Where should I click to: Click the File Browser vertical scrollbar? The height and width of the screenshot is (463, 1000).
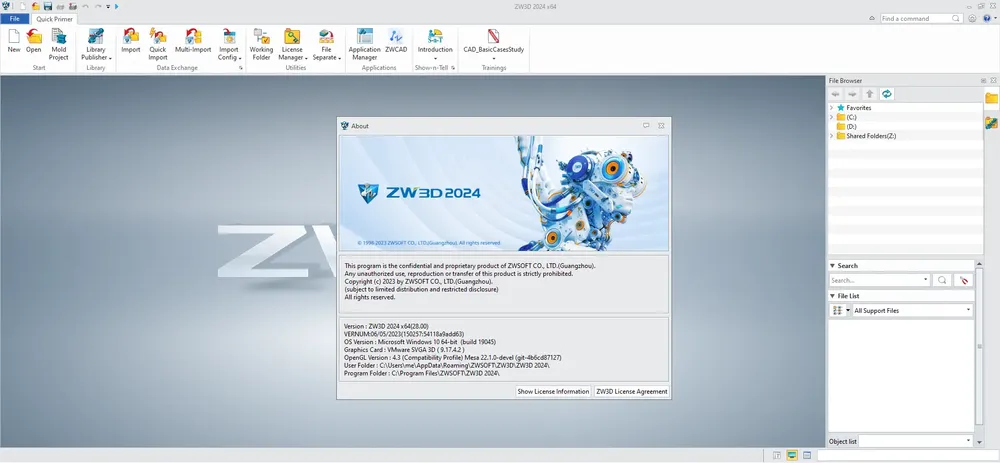pyautogui.click(x=980, y=344)
